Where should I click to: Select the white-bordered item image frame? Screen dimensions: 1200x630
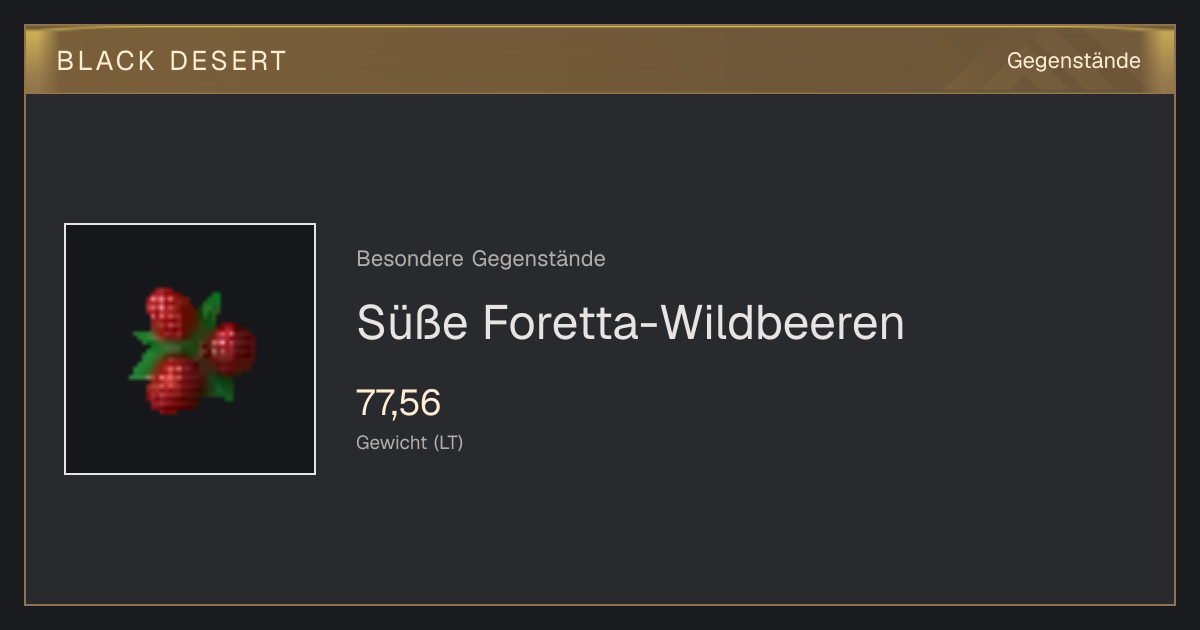pos(190,349)
